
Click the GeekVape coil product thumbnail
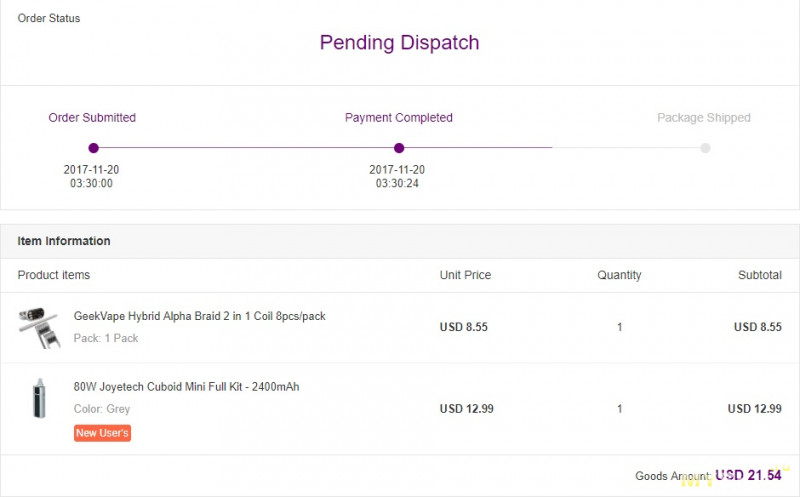[x=40, y=327]
